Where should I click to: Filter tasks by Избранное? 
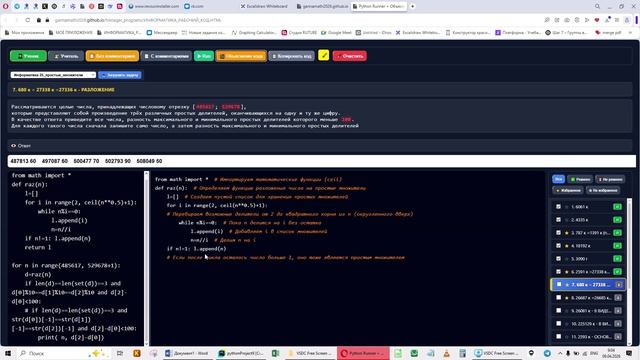point(568,191)
